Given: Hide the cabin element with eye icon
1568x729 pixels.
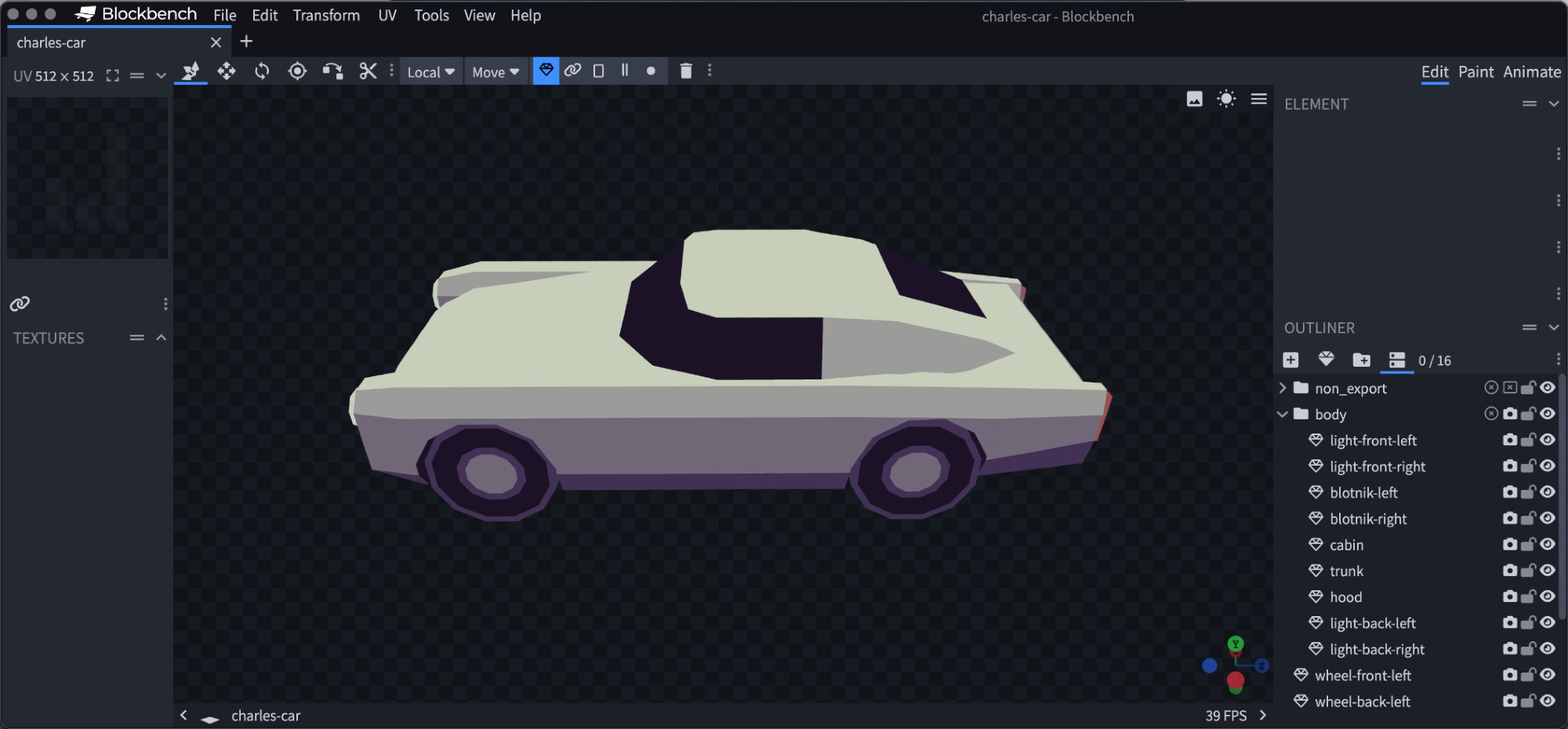Looking at the screenshot, I should pyautogui.click(x=1548, y=544).
